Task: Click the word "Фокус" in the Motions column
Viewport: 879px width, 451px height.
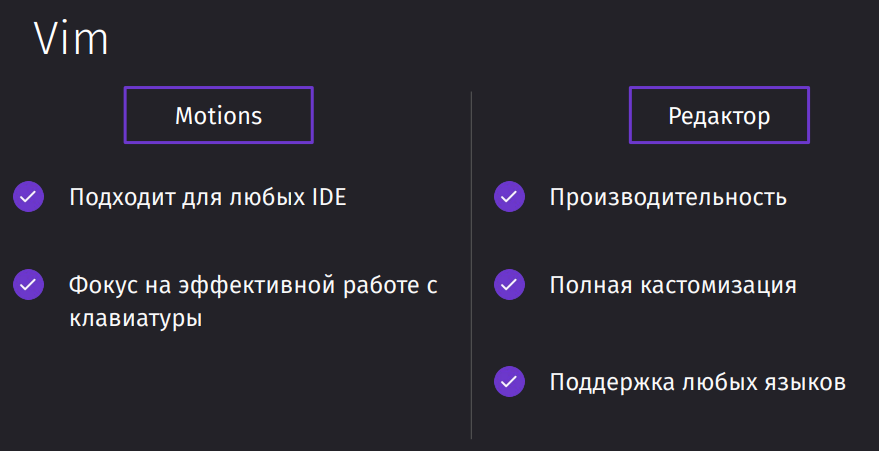Action: 103,286
